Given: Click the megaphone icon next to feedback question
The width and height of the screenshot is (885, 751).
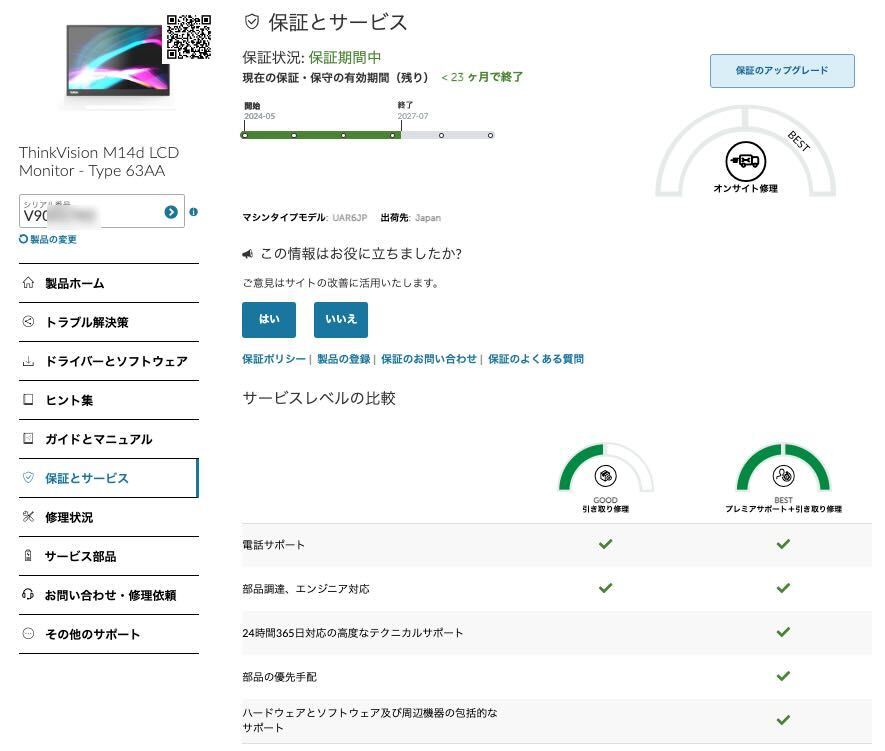Looking at the screenshot, I should pos(247,254).
